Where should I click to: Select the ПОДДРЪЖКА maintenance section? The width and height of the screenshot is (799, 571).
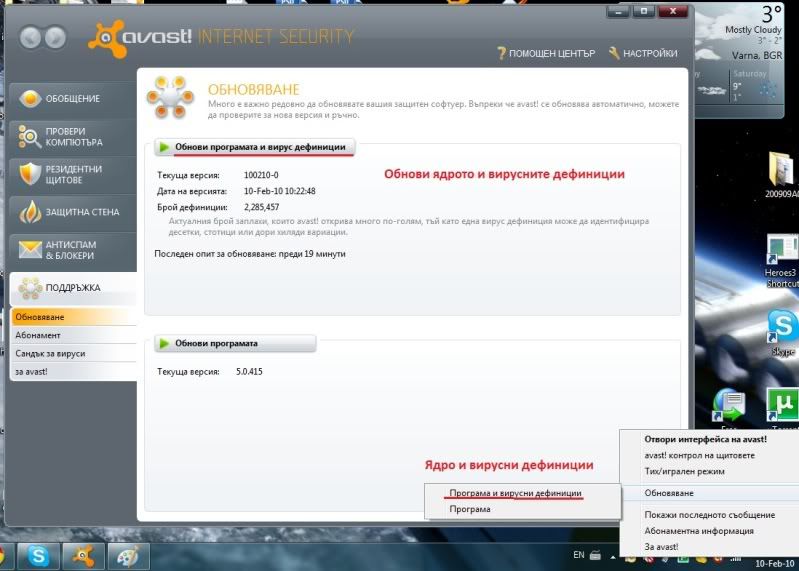point(72,288)
